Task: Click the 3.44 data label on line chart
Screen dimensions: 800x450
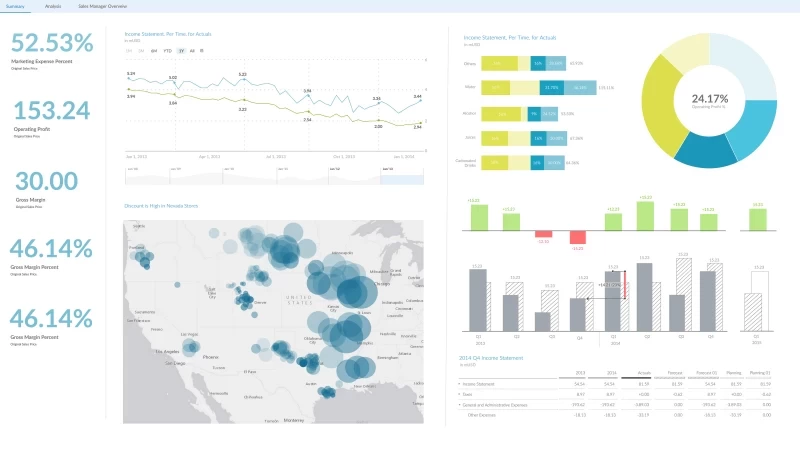Action: (x=417, y=96)
